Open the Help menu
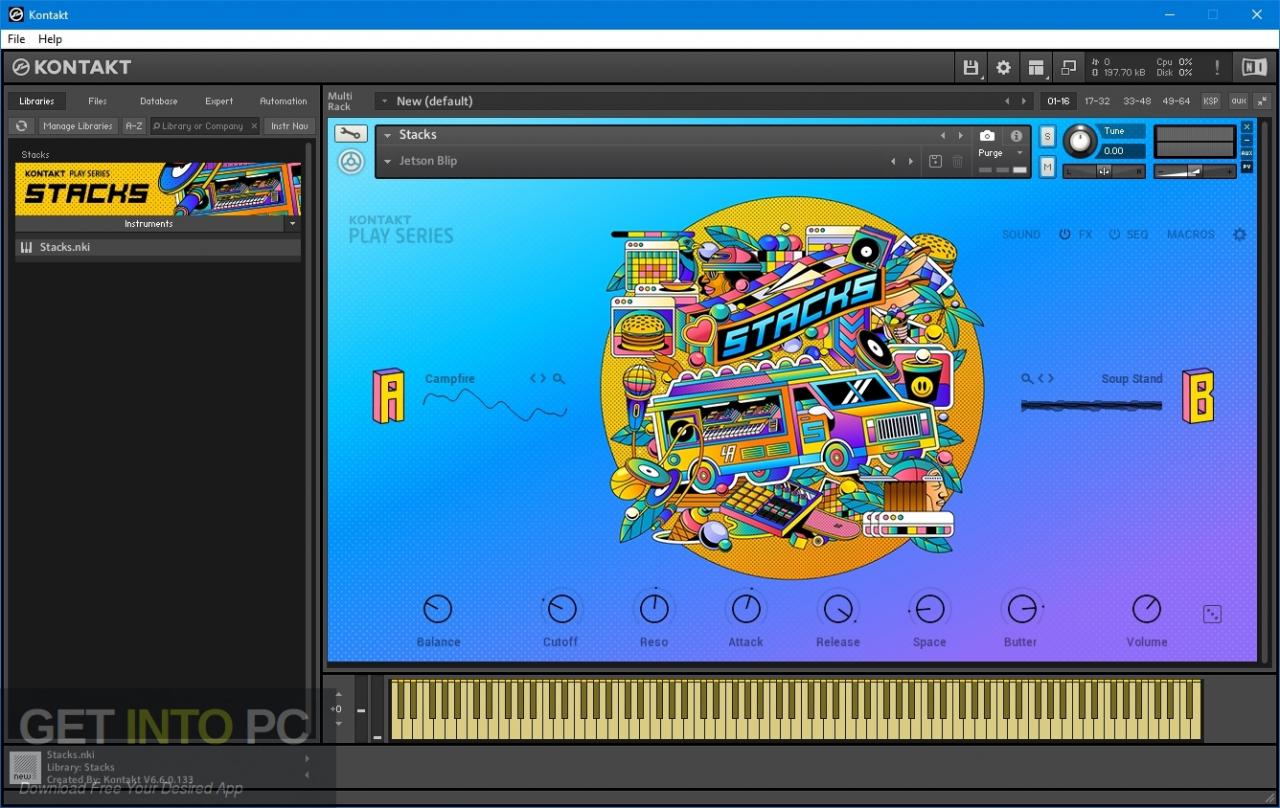Image resolution: width=1280 pixels, height=808 pixels. coord(50,39)
